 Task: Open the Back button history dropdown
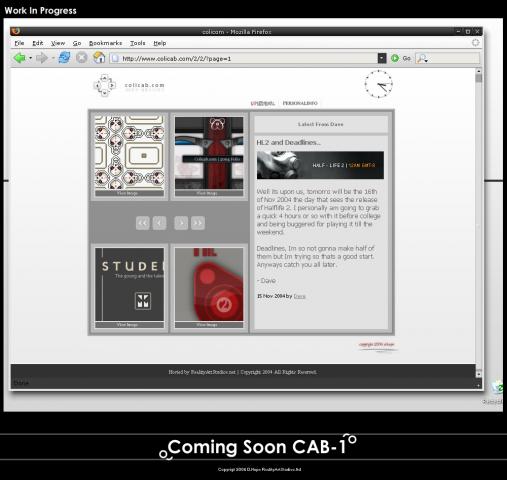pyautogui.click(x=30, y=58)
